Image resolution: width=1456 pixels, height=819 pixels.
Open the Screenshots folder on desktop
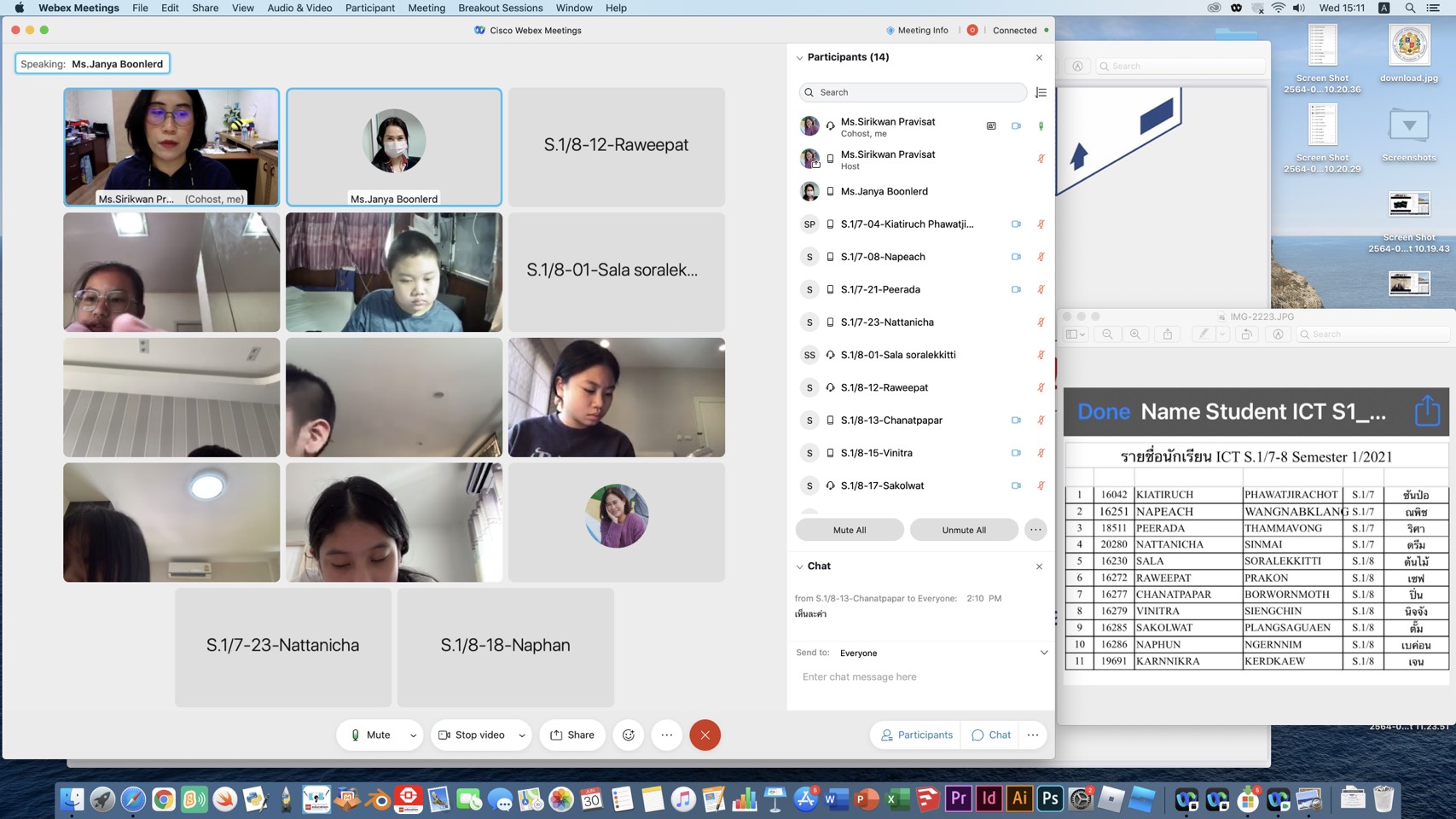[x=1409, y=135]
